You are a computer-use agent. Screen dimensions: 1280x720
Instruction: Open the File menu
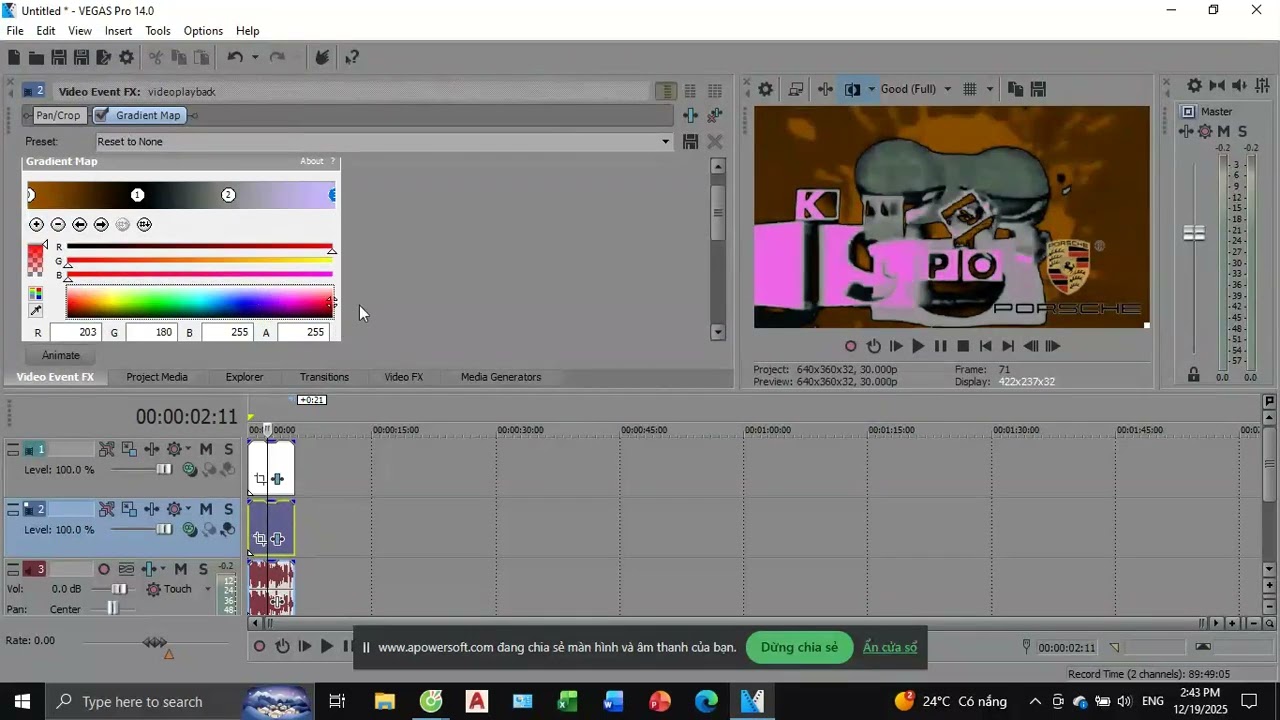click(x=15, y=31)
